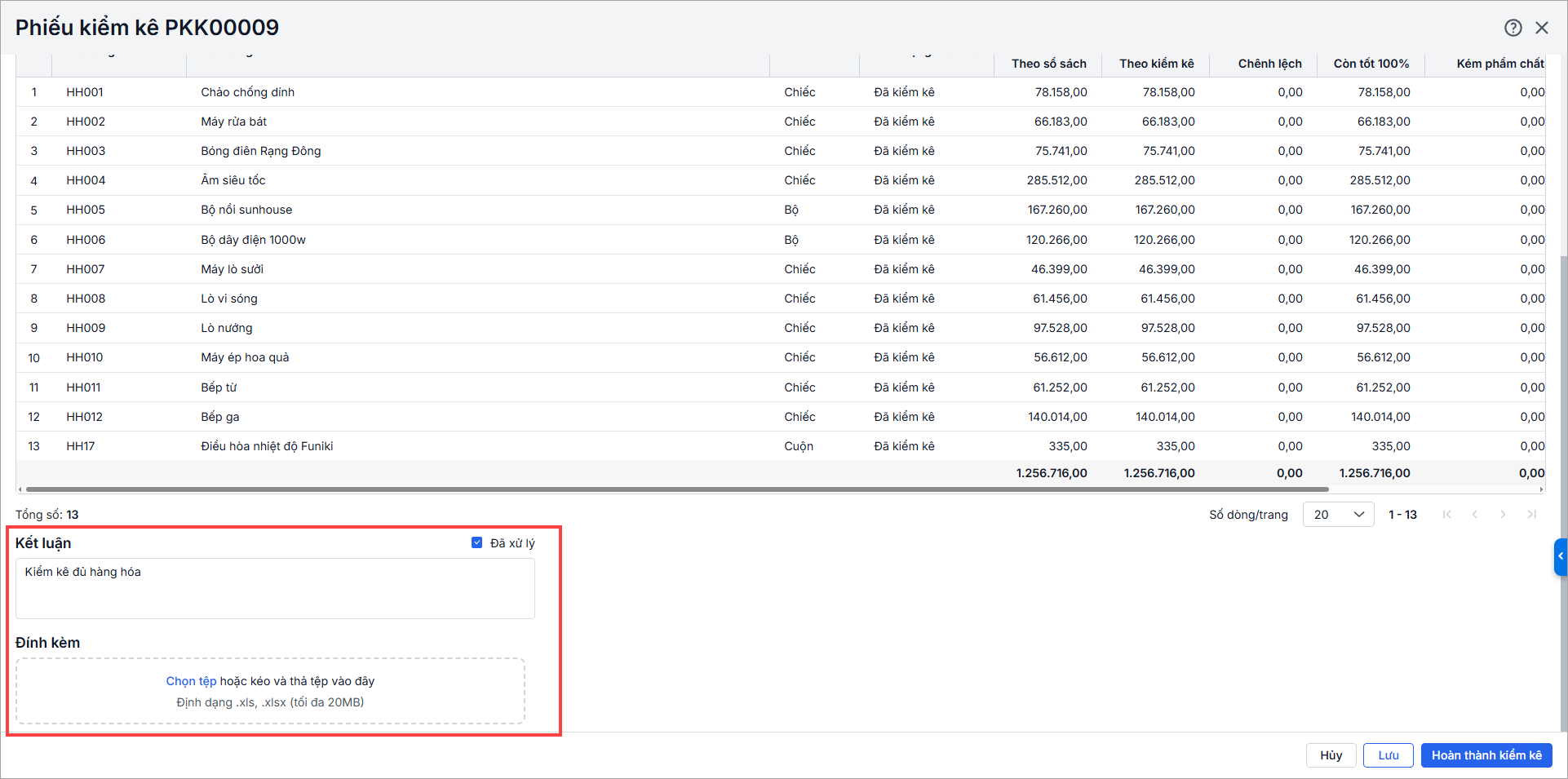
Task: Click the Chọn tệp link
Action: pyautogui.click(x=191, y=681)
